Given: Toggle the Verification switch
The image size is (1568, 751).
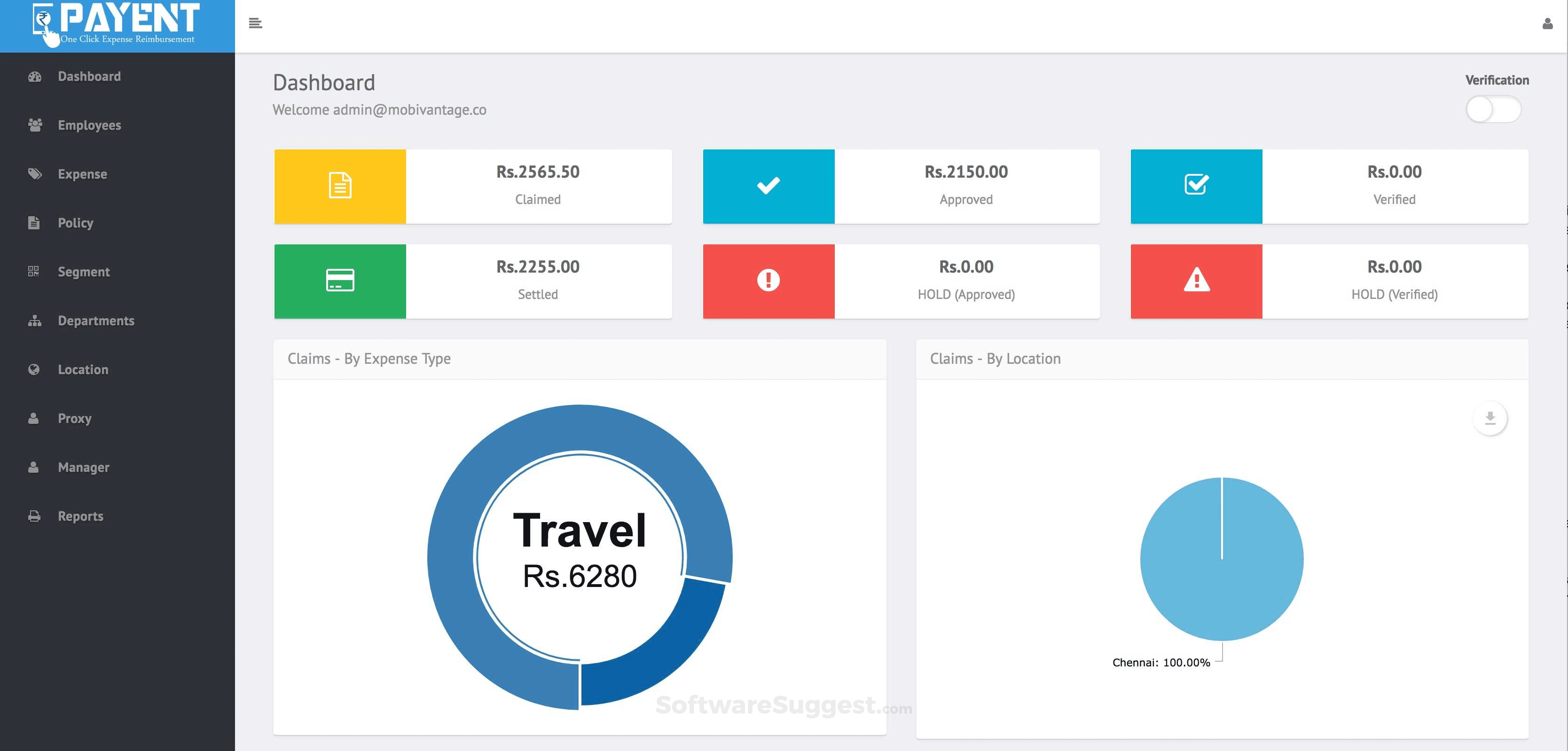Looking at the screenshot, I should point(1492,110).
